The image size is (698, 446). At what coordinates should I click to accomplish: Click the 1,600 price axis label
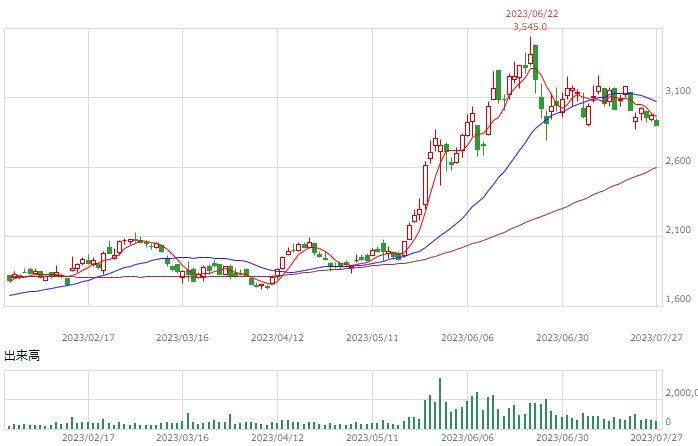click(x=678, y=299)
